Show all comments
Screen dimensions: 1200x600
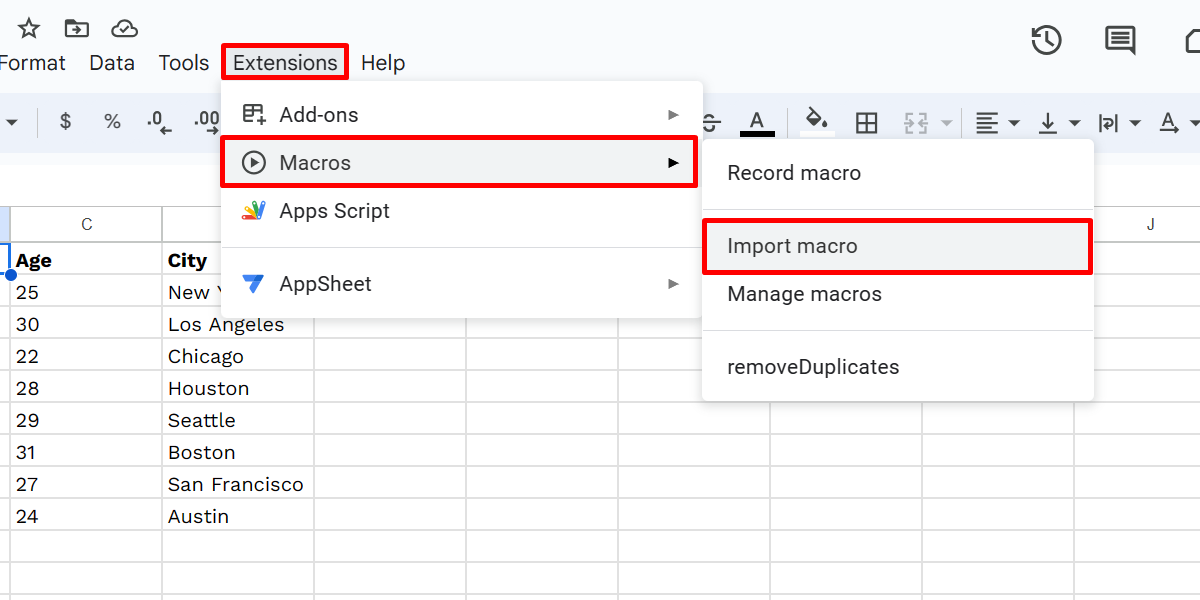tap(1119, 40)
